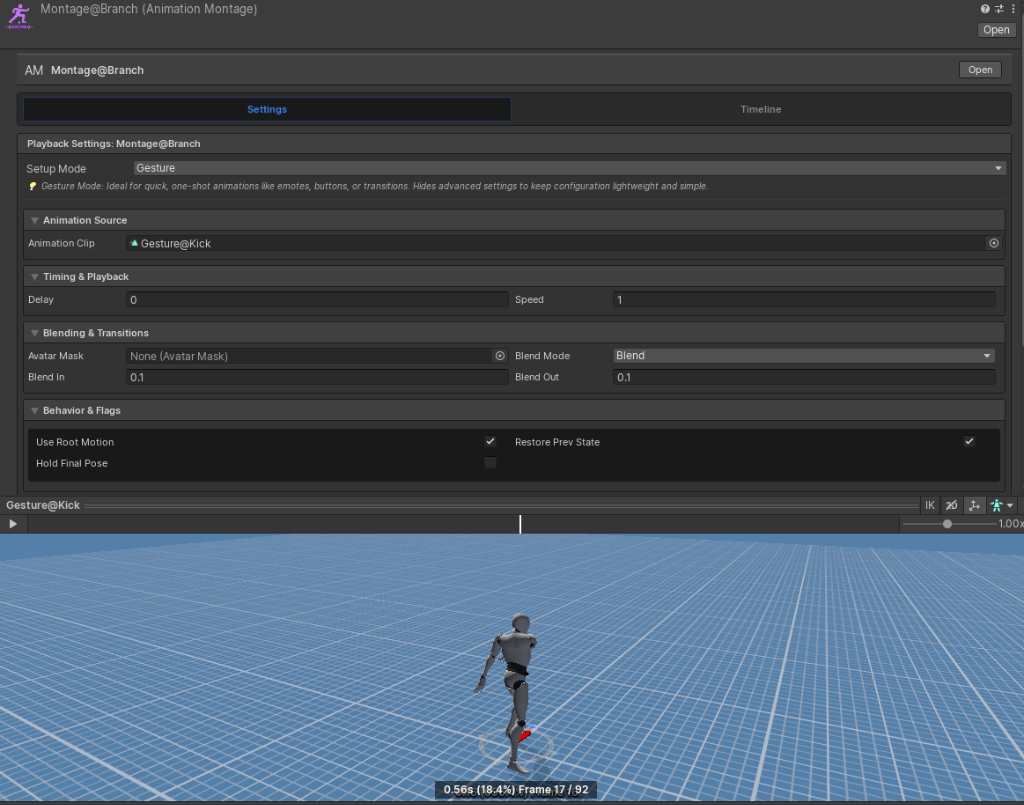Open the Setup Mode dropdown showing Gesture
1024x805 pixels.
coord(569,168)
